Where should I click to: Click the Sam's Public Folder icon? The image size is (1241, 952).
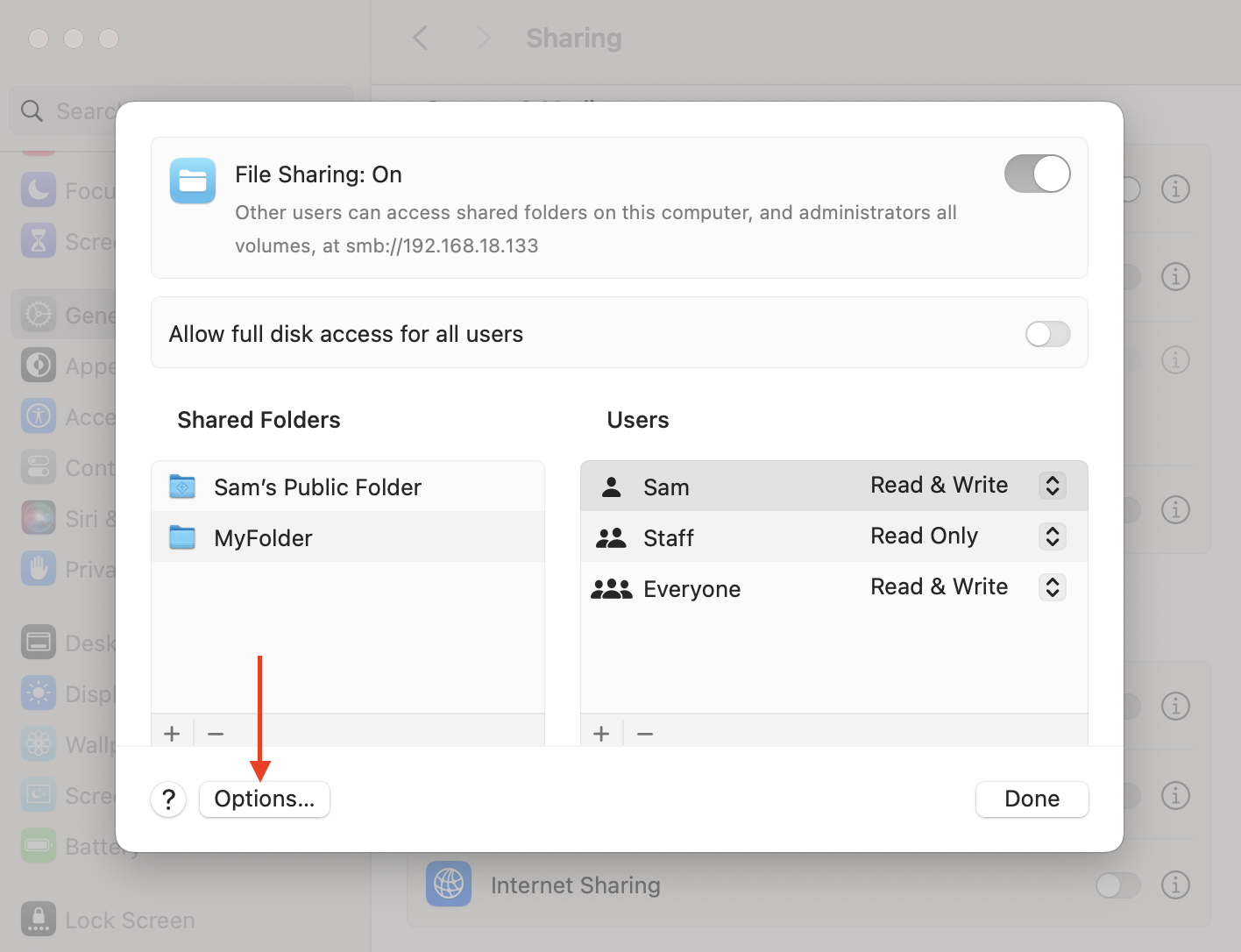182,487
